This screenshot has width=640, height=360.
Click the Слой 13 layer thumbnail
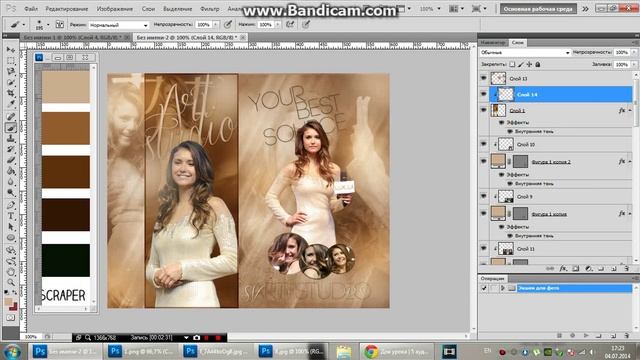pyautogui.click(x=498, y=78)
